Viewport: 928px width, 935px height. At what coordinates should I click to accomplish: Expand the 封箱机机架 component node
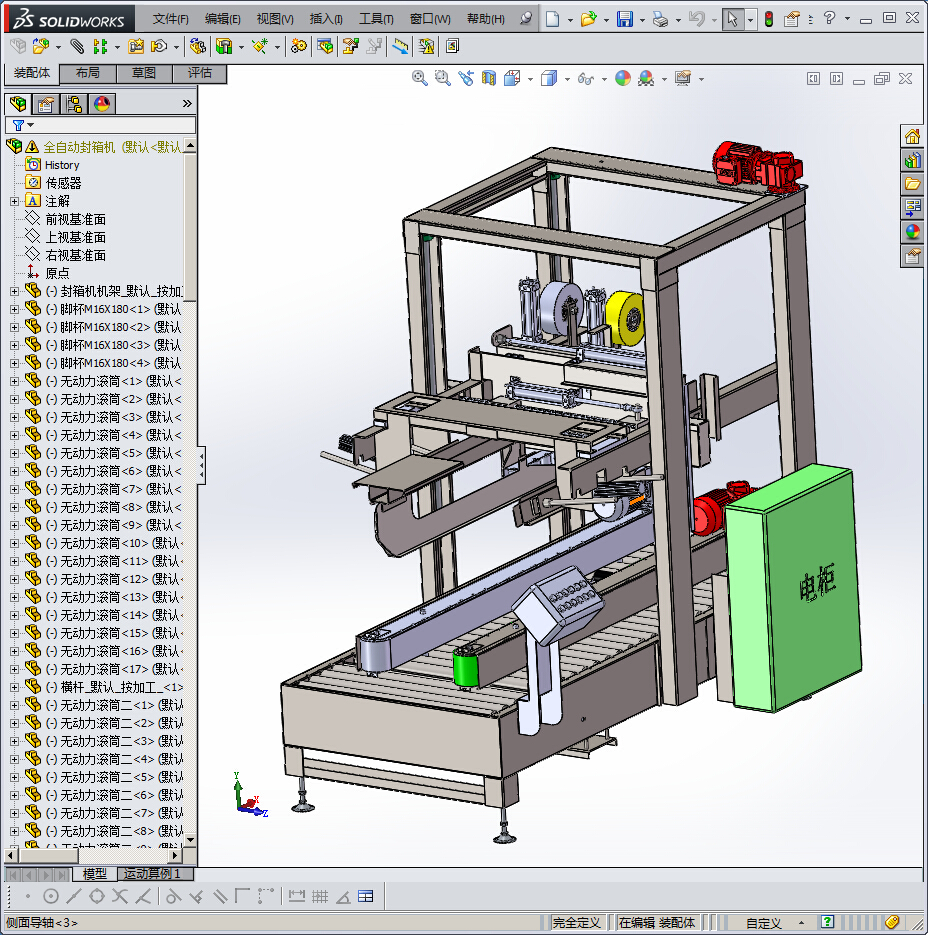tap(14, 291)
